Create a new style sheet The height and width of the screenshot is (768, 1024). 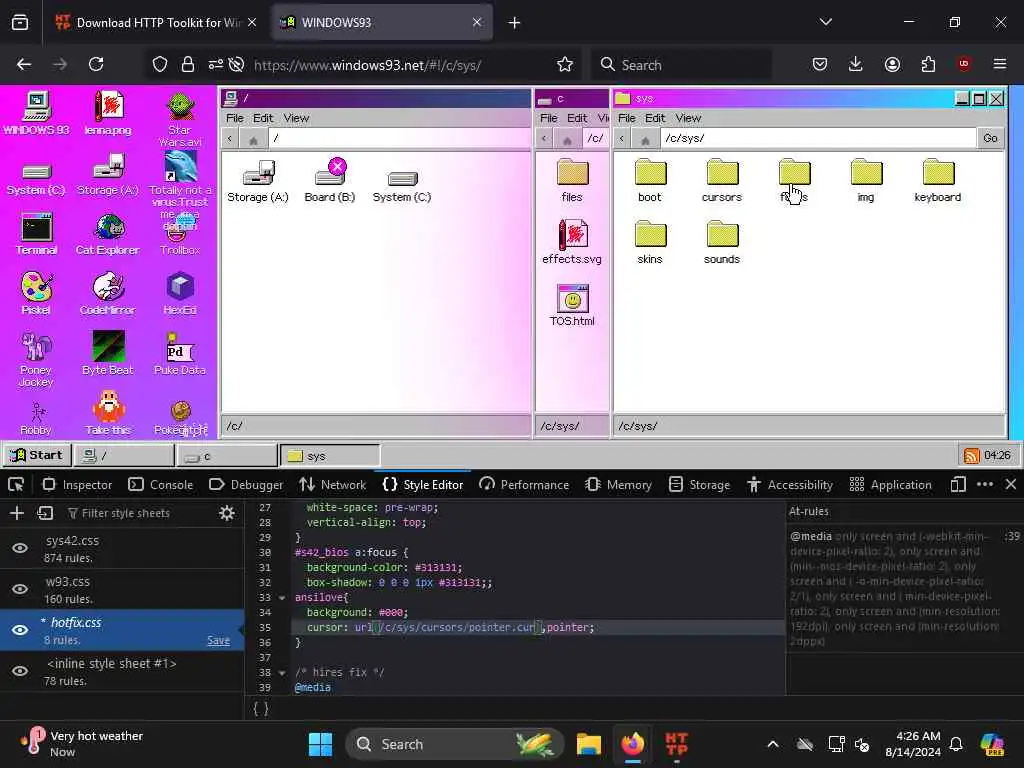(17, 513)
